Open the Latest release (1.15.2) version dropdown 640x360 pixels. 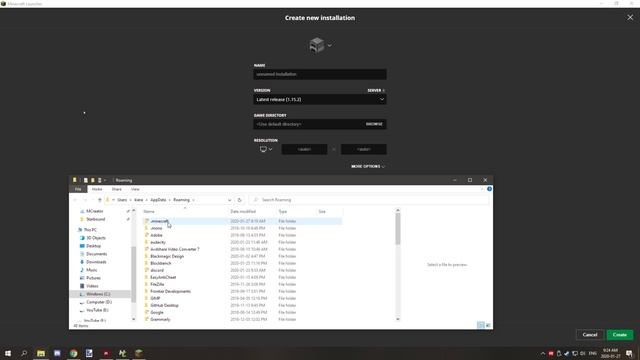tap(320, 99)
